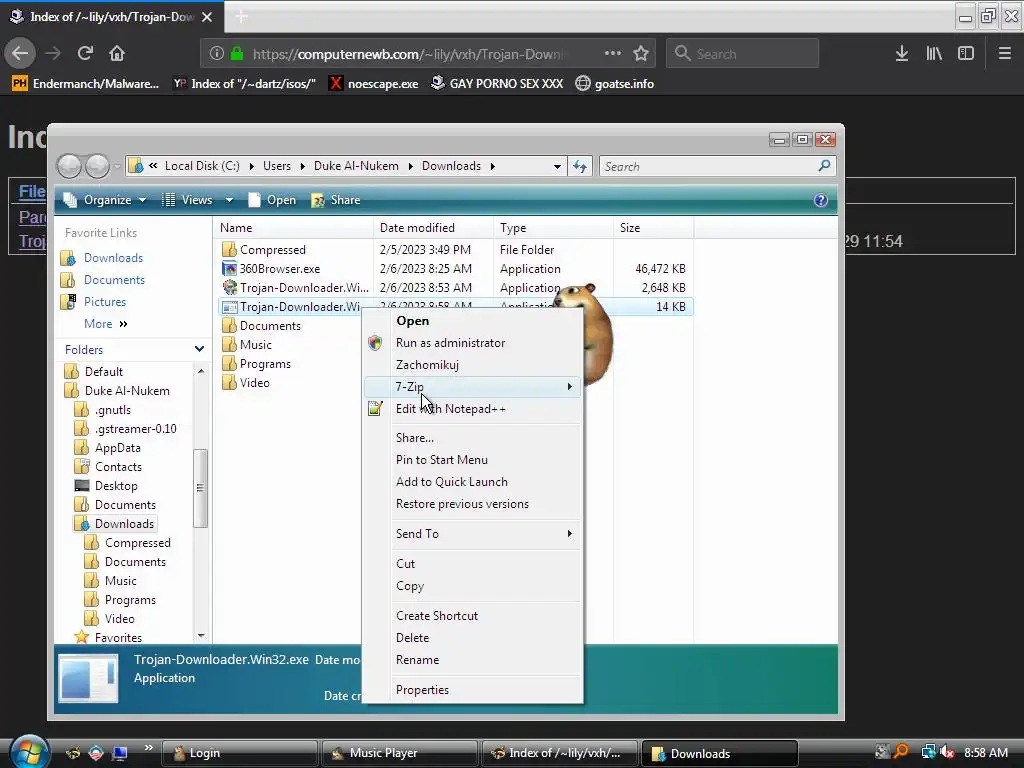This screenshot has width=1024, height=768.
Task: Open browser home page icon
Action: 117,53
